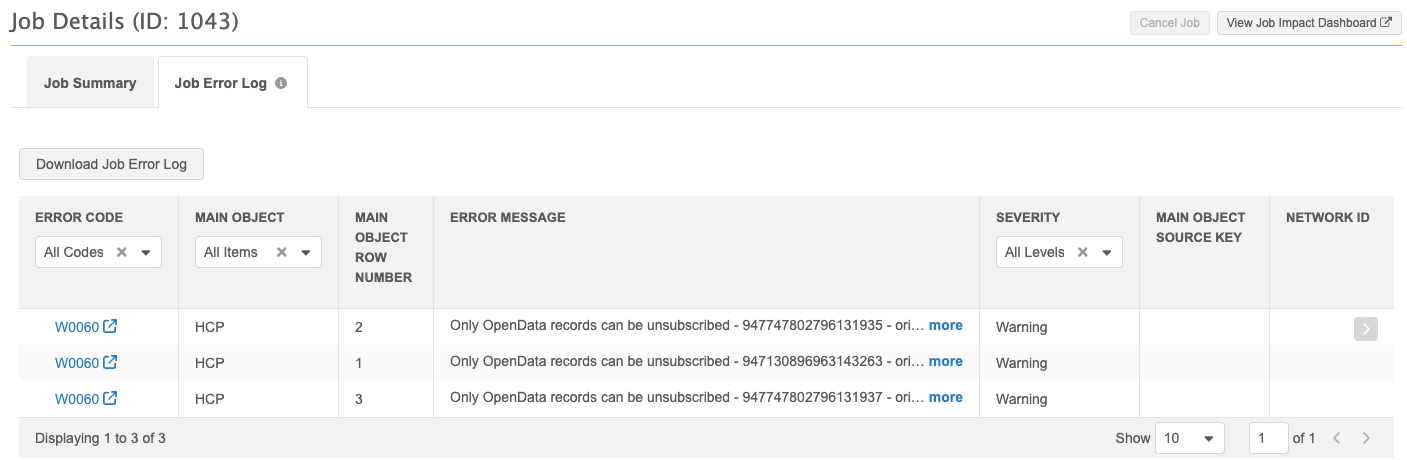The height and width of the screenshot is (460, 1407).
Task: Expand the Severity filter dropdown
Action: point(1106,252)
